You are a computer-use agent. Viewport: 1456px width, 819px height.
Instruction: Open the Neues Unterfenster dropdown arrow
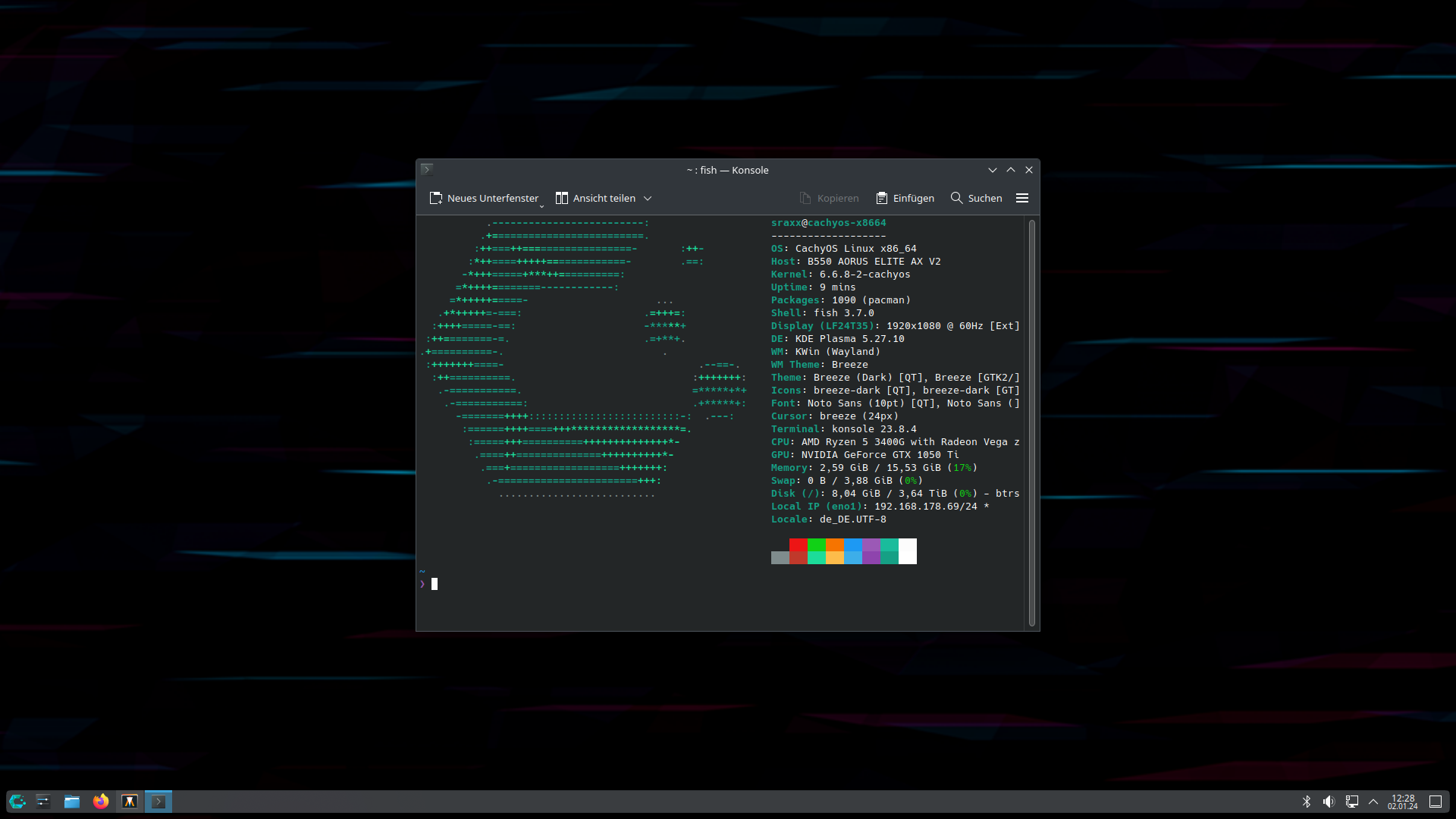(x=541, y=206)
